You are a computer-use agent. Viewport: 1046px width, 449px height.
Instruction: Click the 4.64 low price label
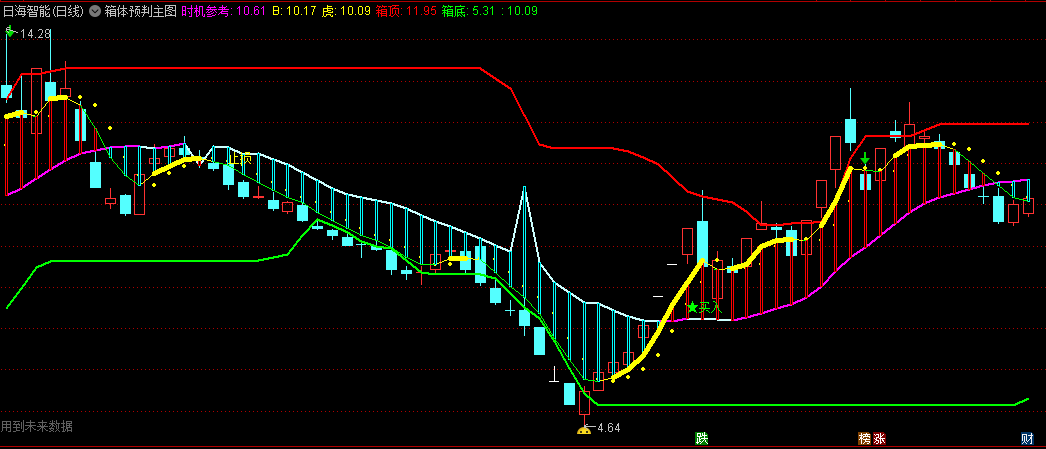(608, 428)
